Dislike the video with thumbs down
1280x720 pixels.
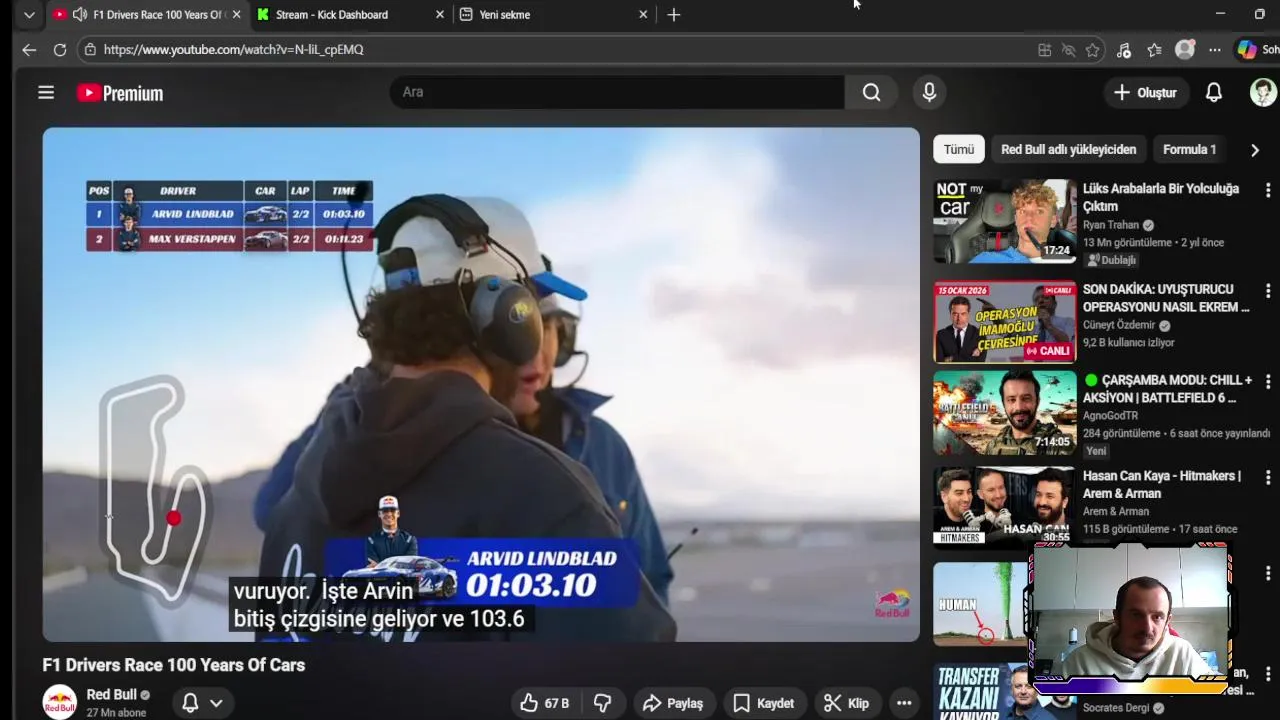pos(602,703)
